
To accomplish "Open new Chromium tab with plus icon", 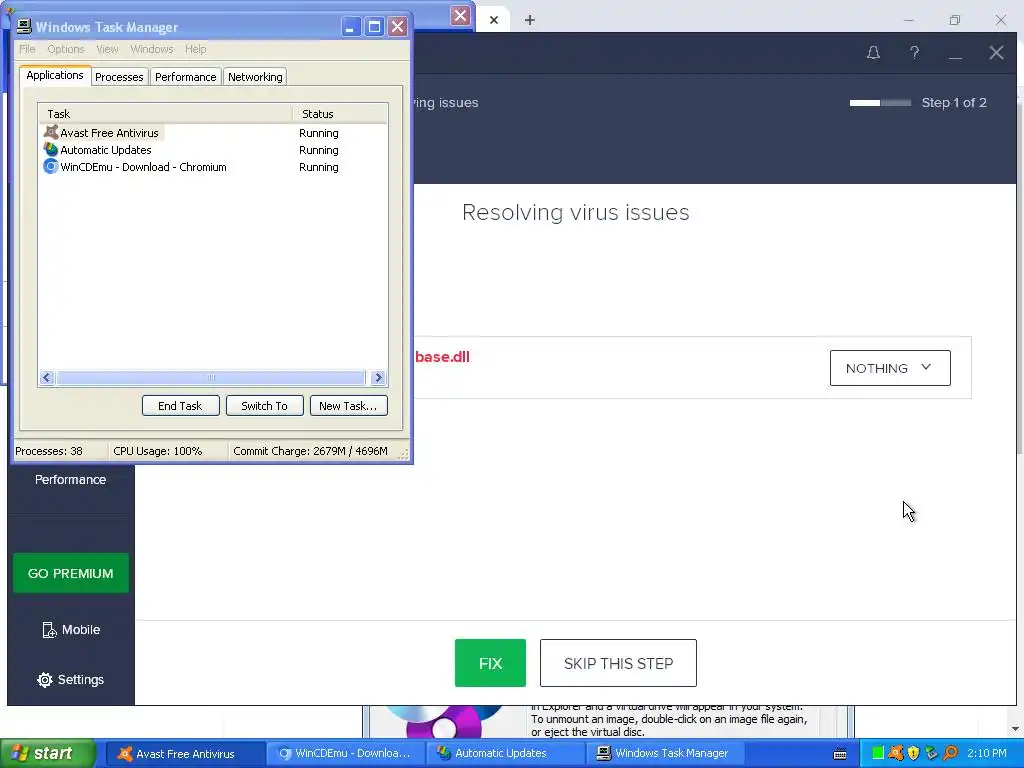I will point(530,20).
